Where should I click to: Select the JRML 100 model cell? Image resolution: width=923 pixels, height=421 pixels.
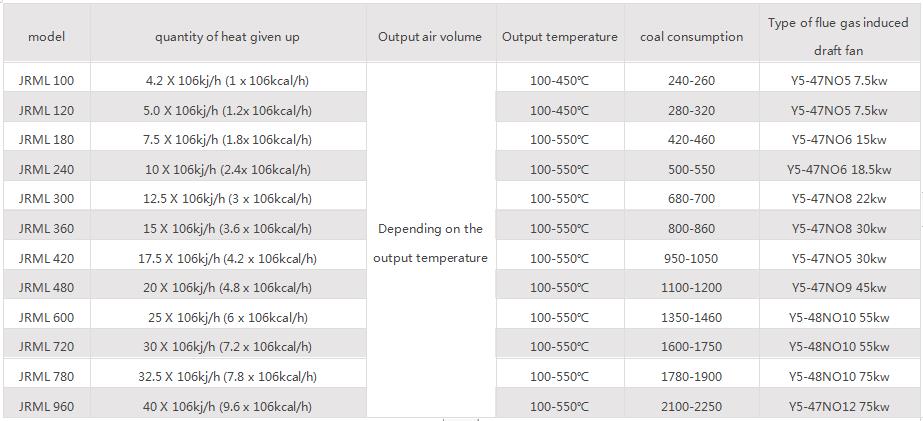46,81
